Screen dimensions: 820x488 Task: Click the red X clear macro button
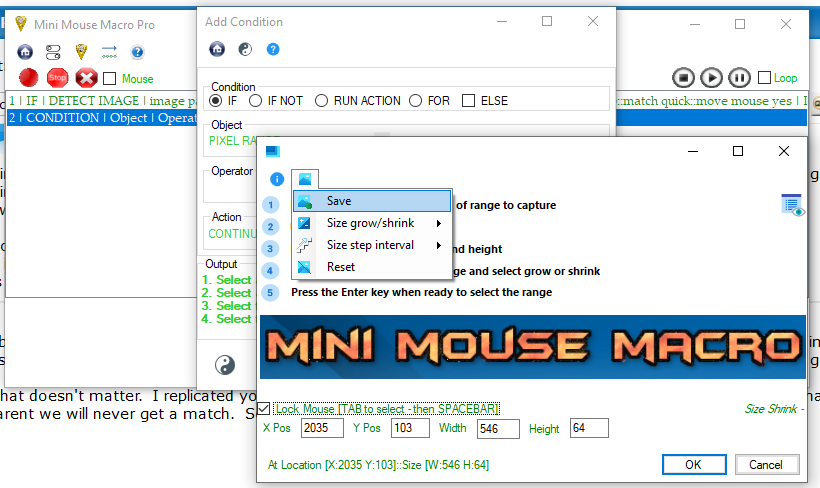tap(86, 78)
